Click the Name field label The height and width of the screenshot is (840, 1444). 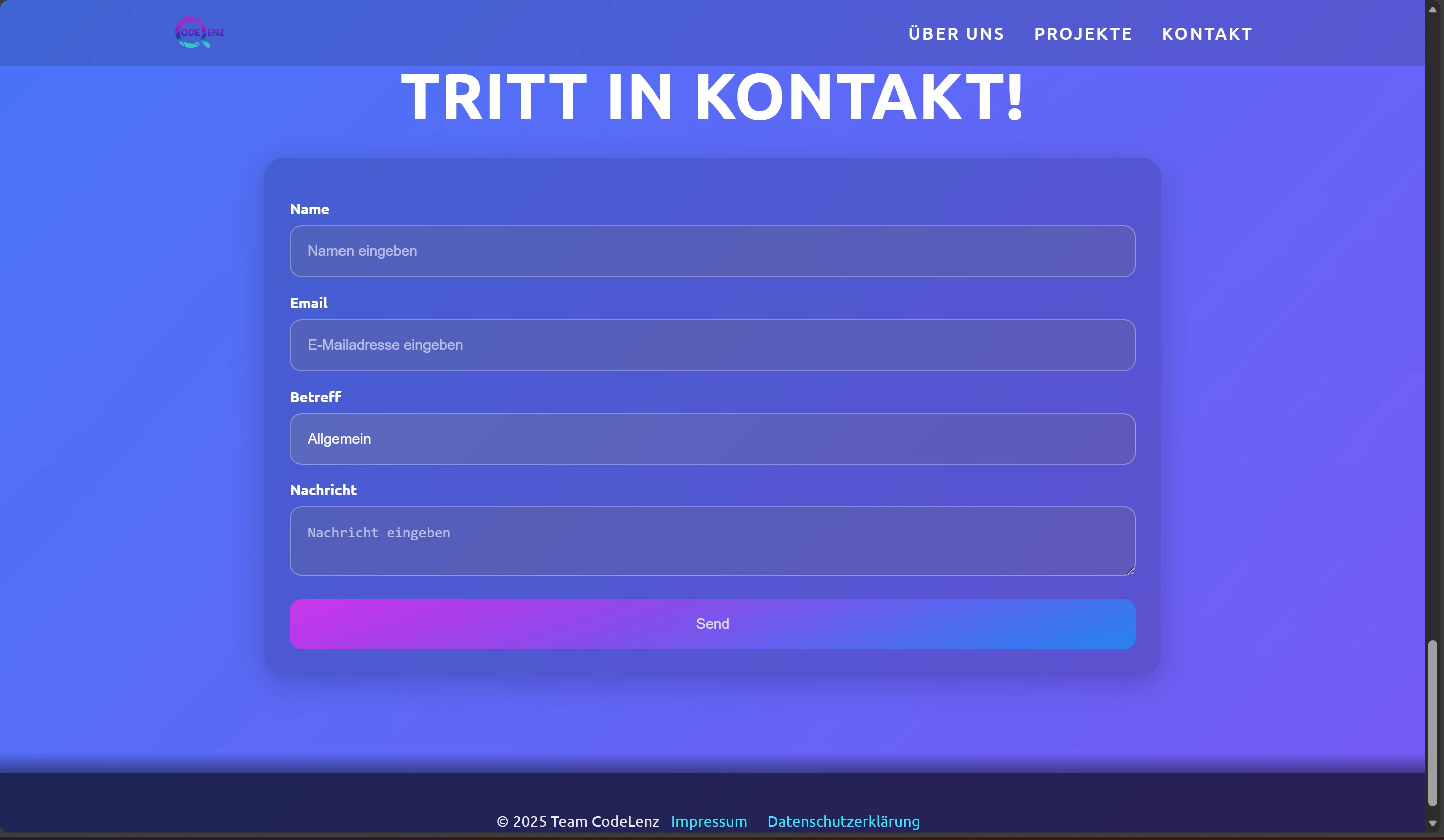[x=309, y=210]
